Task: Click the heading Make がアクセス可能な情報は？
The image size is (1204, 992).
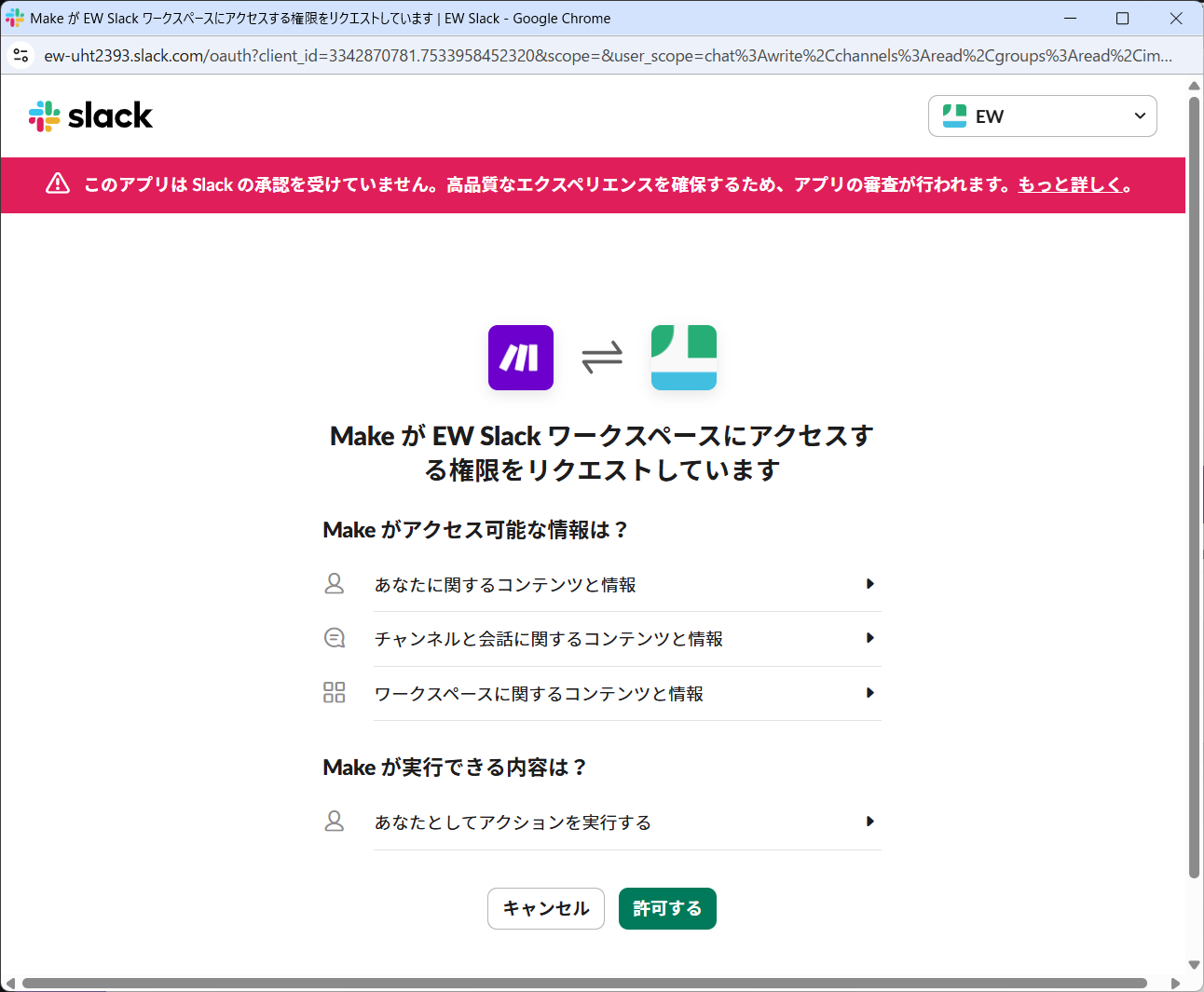Action: tap(475, 530)
